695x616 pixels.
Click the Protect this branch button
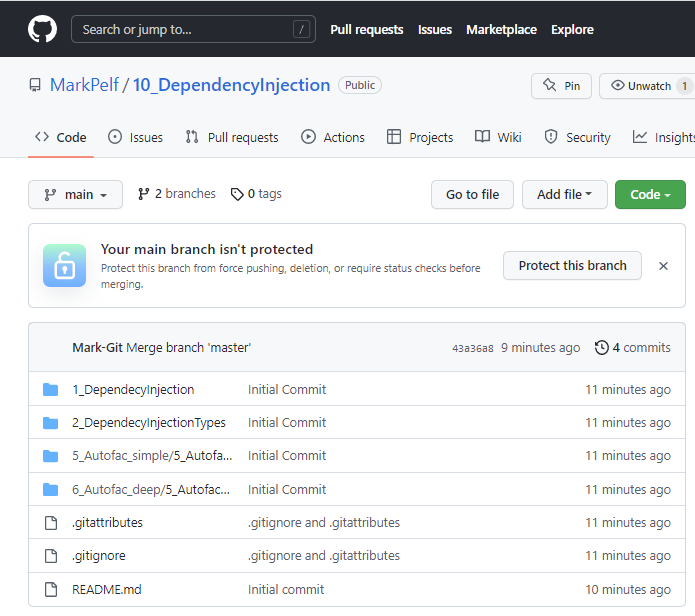coord(572,266)
